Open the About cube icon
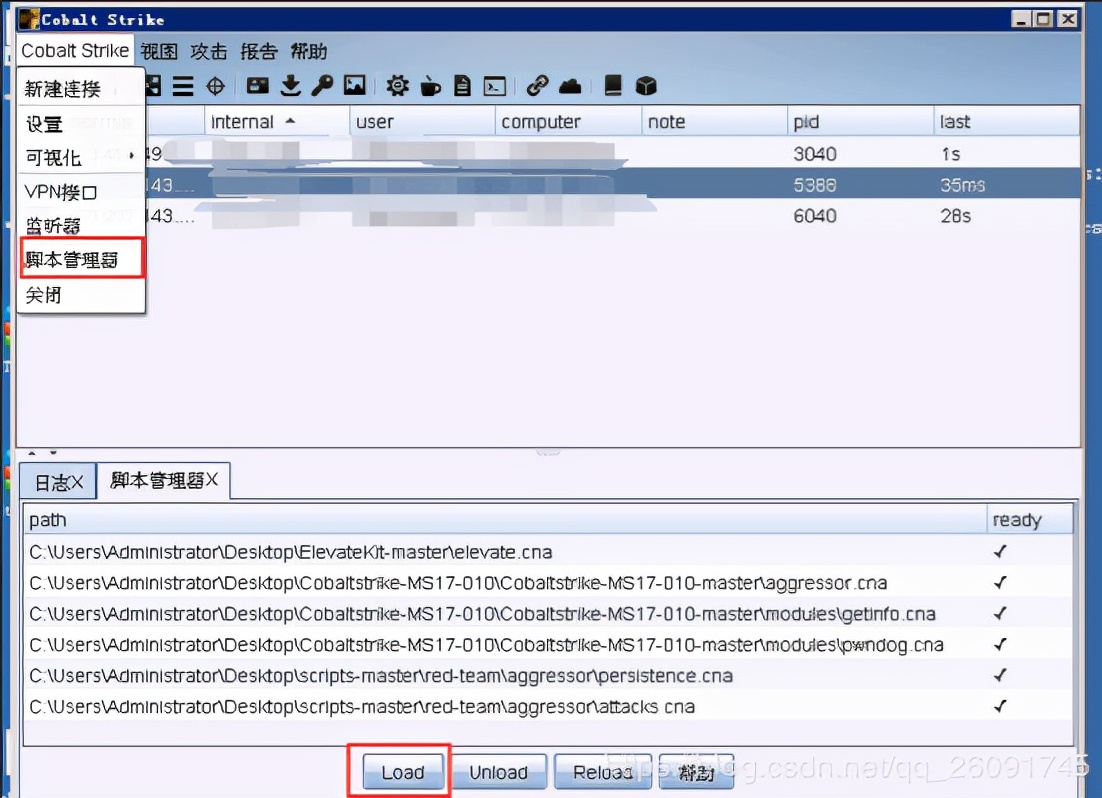 646,86
